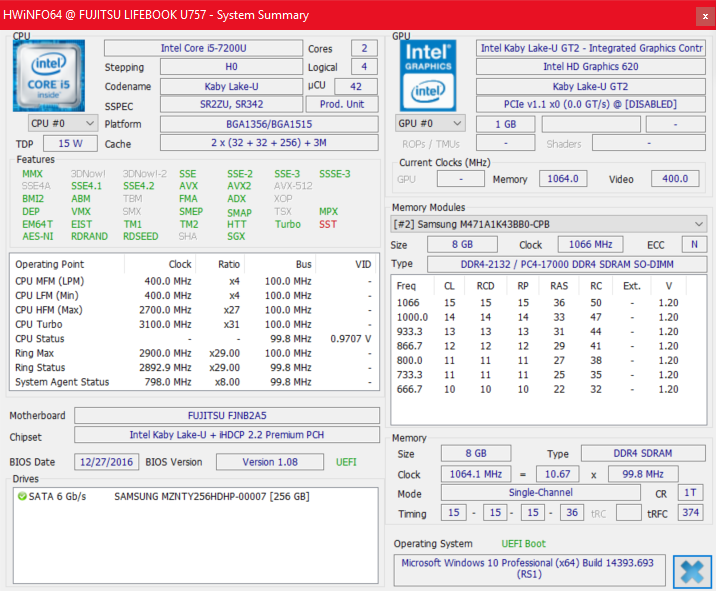Image resolution: width=716 pixels, height=591 pixels.
Task: Click the Single-Channel memory mode field
Action: (x=541, y=493)
